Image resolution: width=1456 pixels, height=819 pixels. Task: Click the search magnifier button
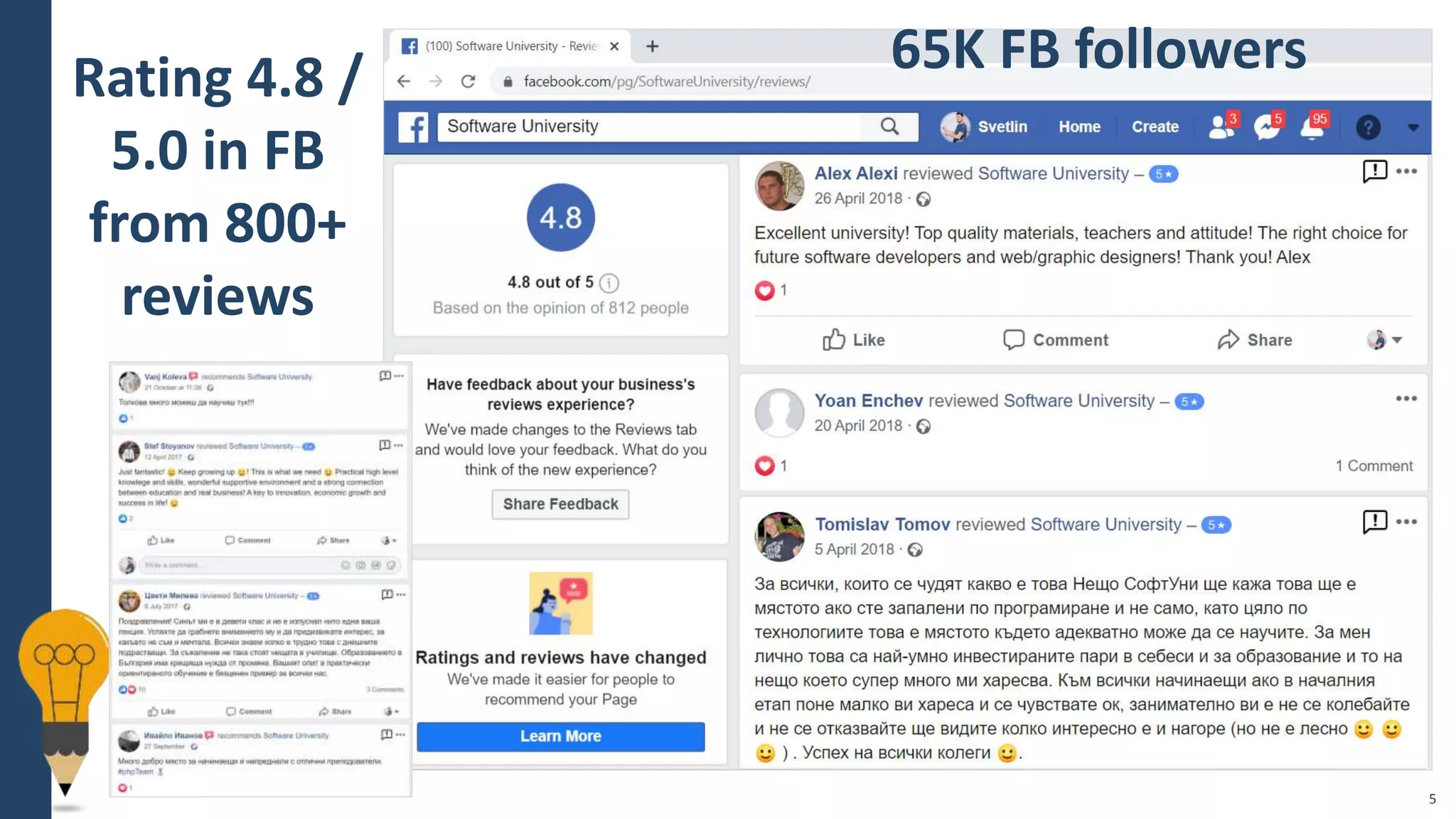(889, 127)
